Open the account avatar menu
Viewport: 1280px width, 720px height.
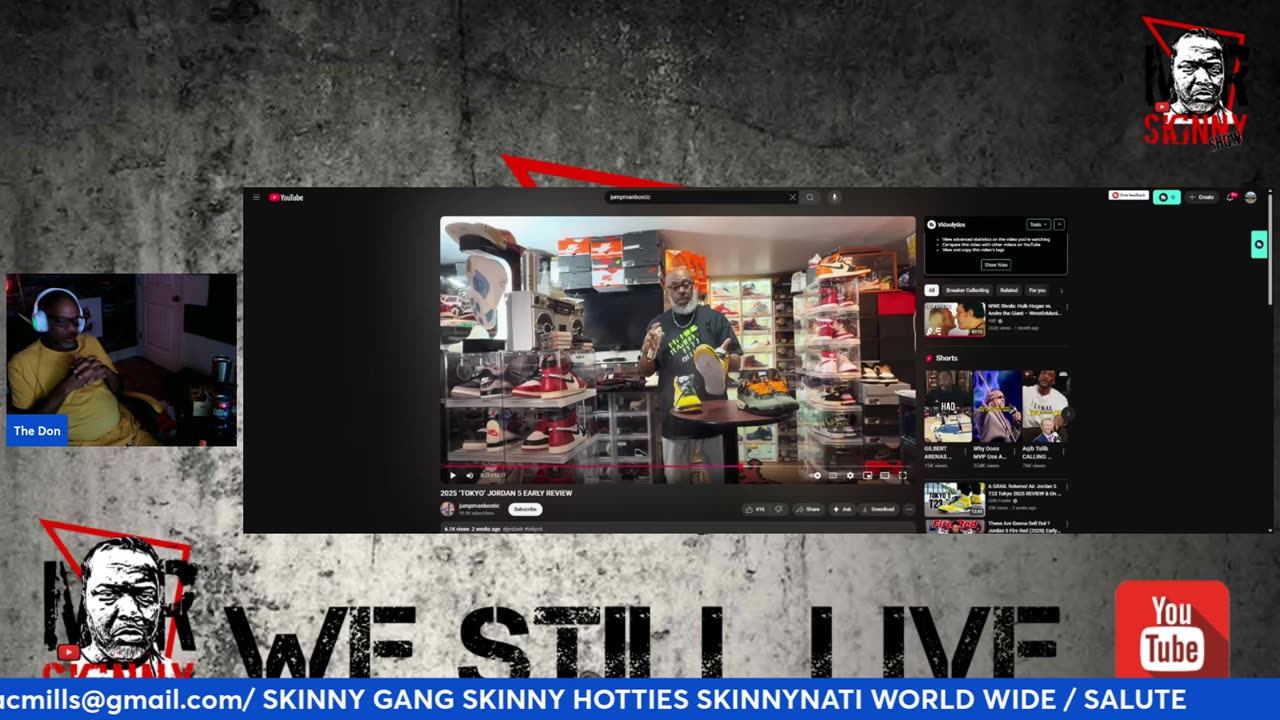click(1250, 197)
